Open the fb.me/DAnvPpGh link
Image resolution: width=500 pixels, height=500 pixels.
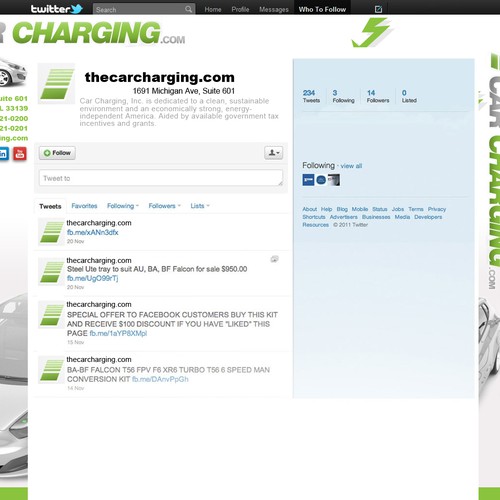(160, 379)
